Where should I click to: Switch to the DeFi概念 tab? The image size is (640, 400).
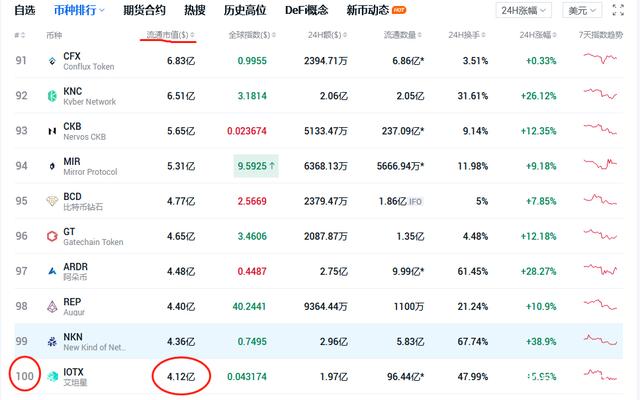pyautogui.click(x=307, y=10)
